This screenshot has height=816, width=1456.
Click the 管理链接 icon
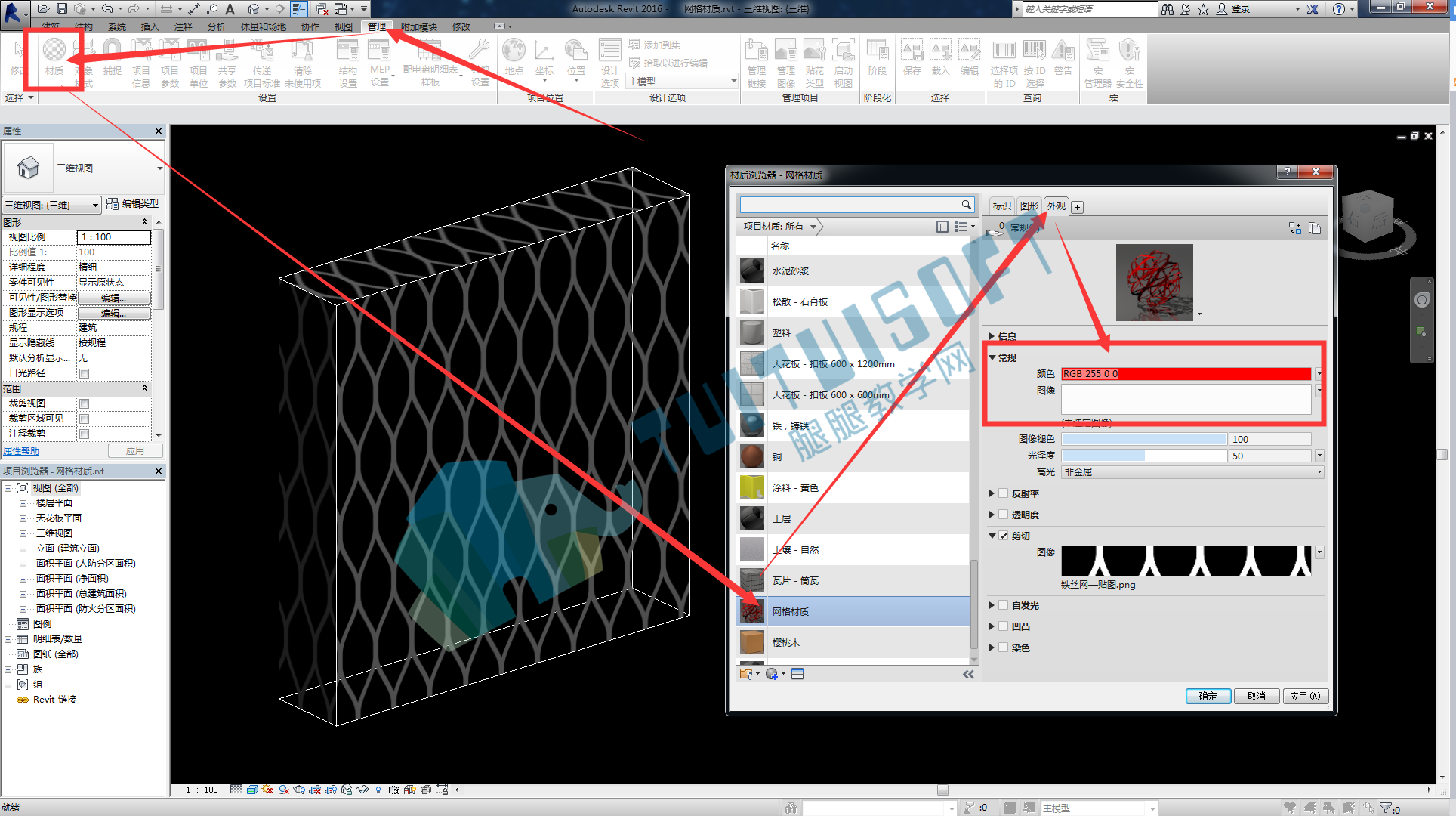(x=757, y=63)
